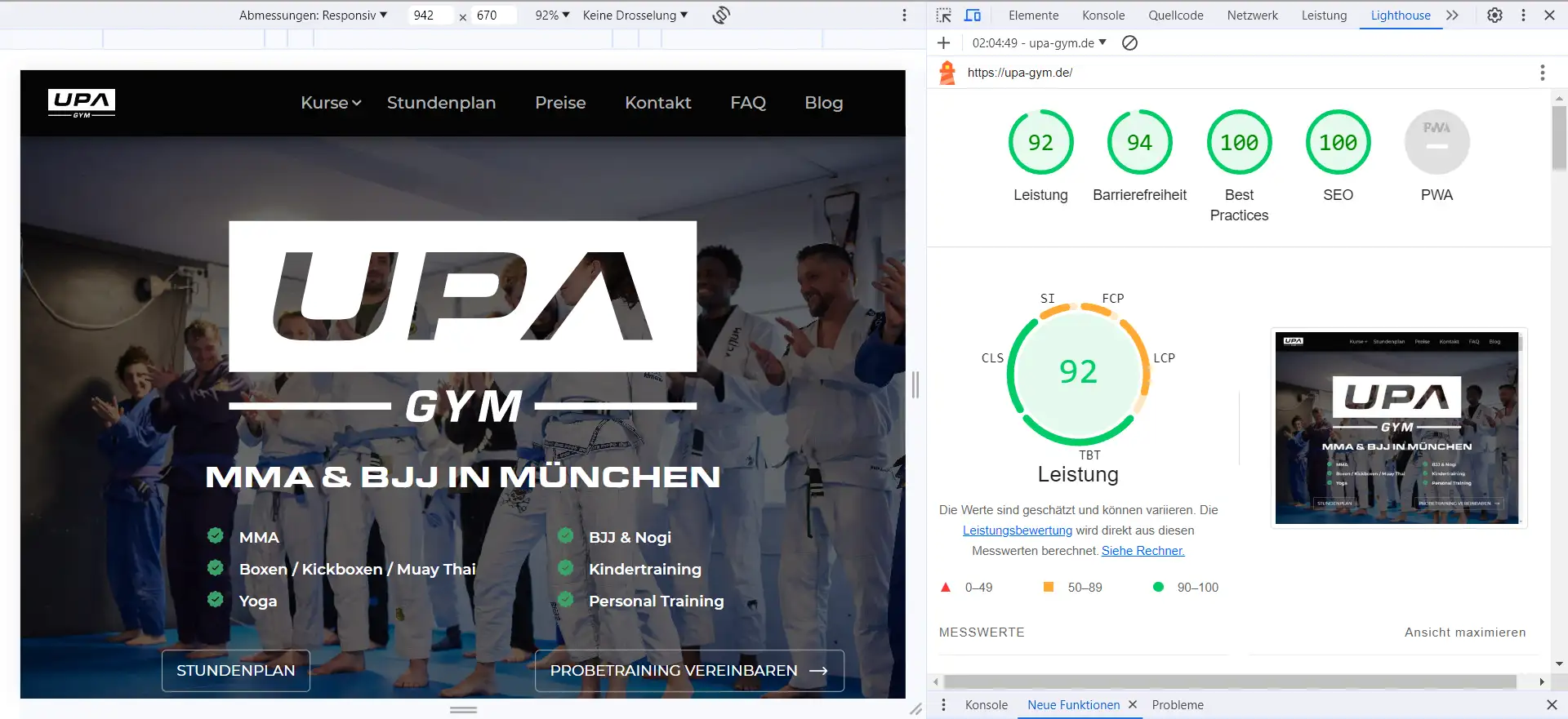Open Kontakt in site navigation
The width and height of the screenshot is (1568, 719).
click(x=658, y=103)
